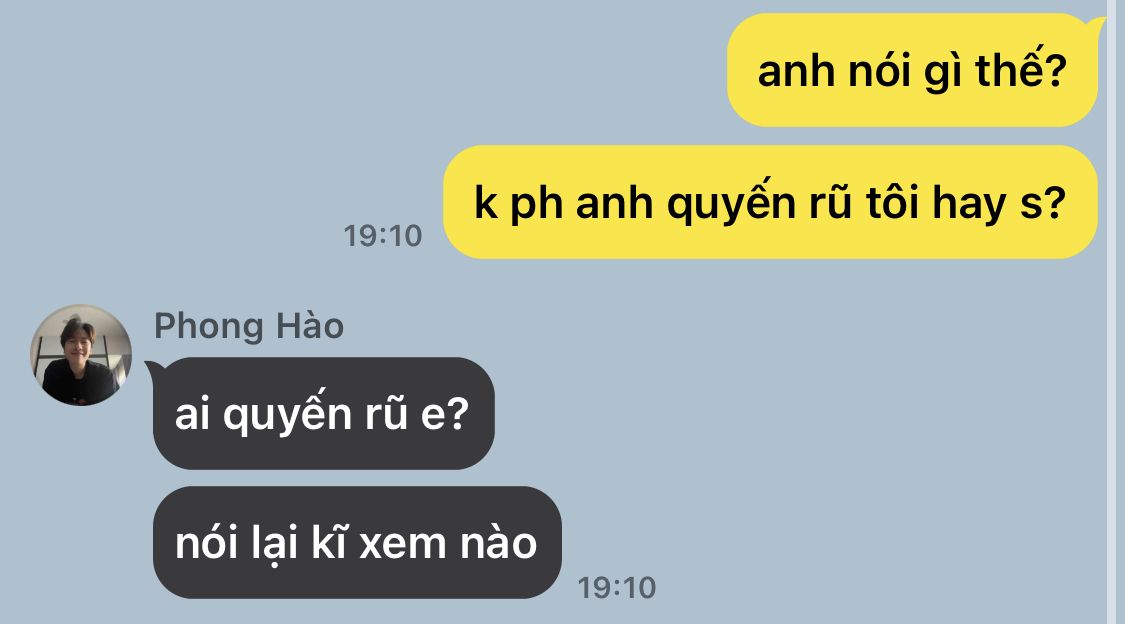Image resolution: width=1125 pixels, height=624 pixels.
Task: Click the tail of the 'ai quyến rũ e?' bubble
Action: click(x=153, y=369)
